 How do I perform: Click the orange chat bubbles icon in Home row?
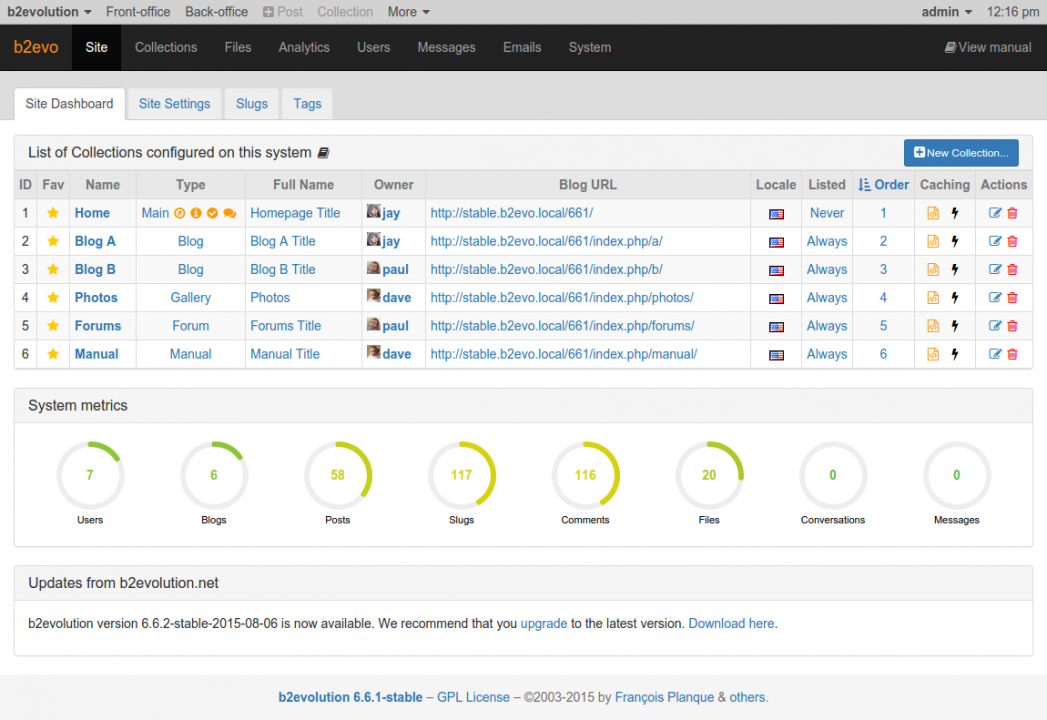[x=230, y=213]
